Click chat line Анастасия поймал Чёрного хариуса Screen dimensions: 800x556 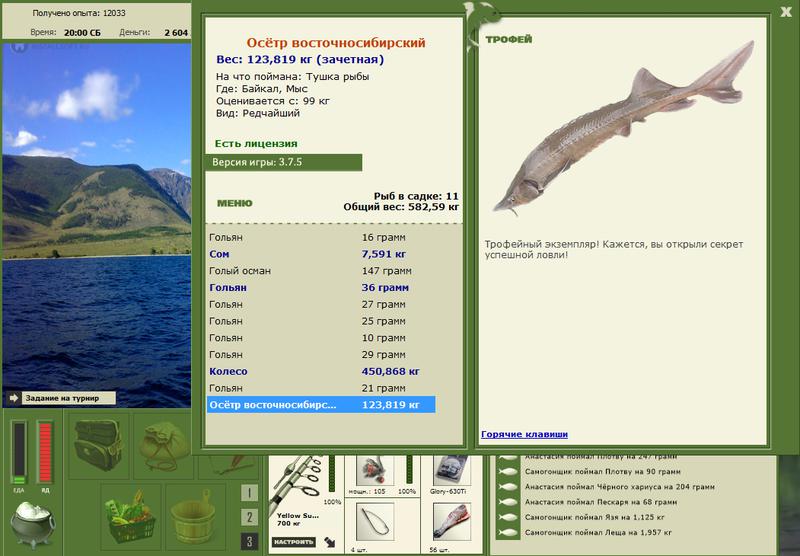point(620,487)
